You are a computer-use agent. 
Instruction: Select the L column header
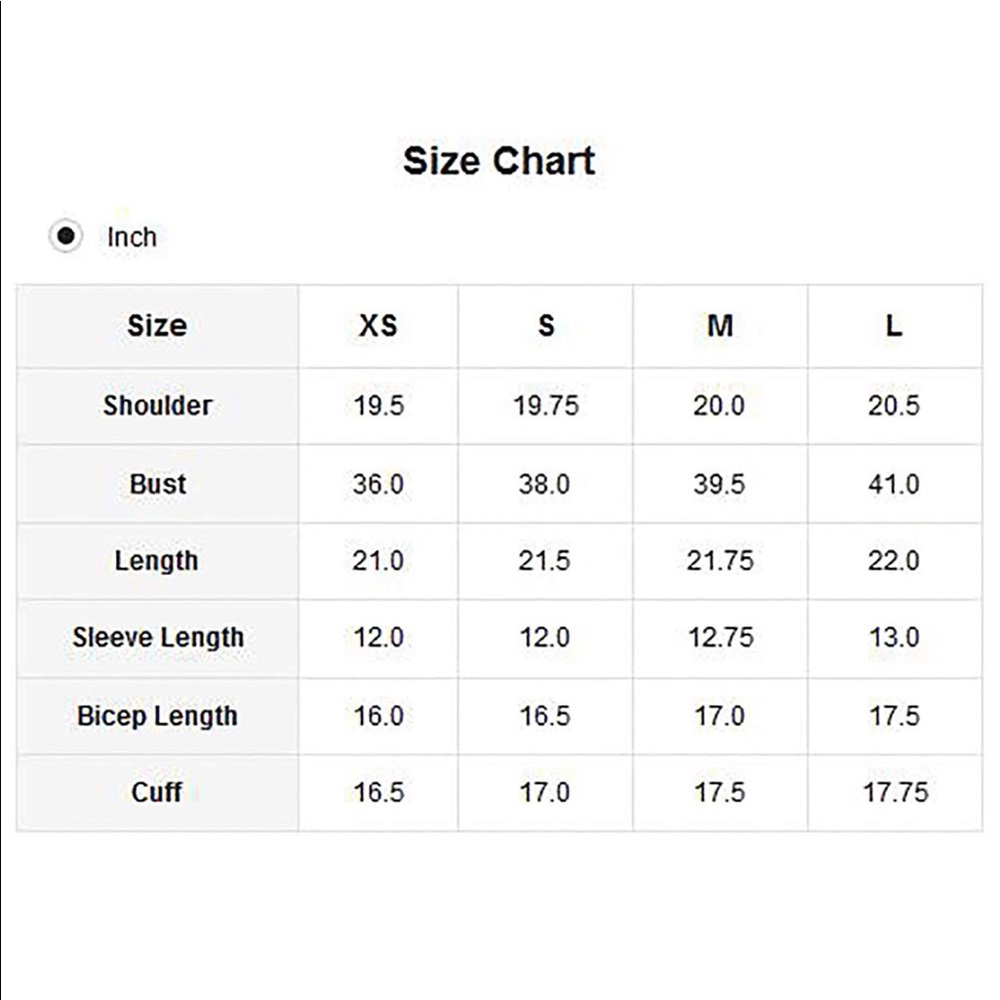[895, 326]
